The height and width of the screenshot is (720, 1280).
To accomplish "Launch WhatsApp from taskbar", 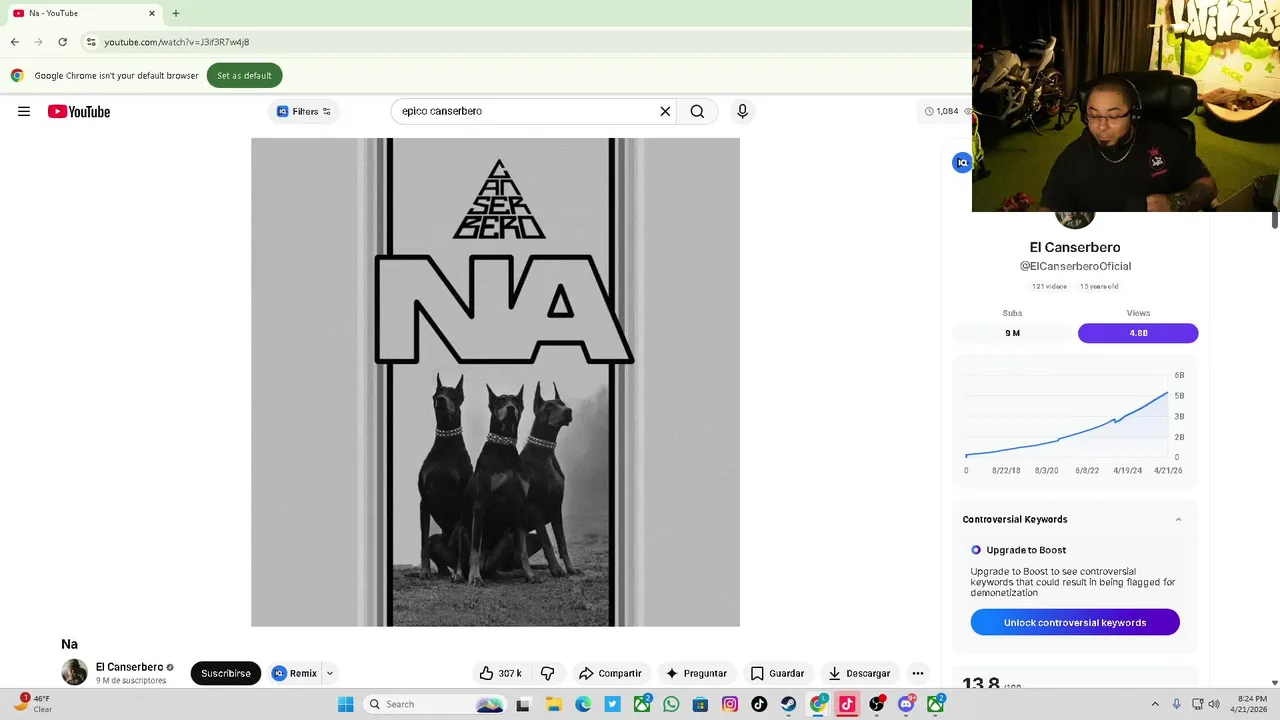I will point(671,704).
